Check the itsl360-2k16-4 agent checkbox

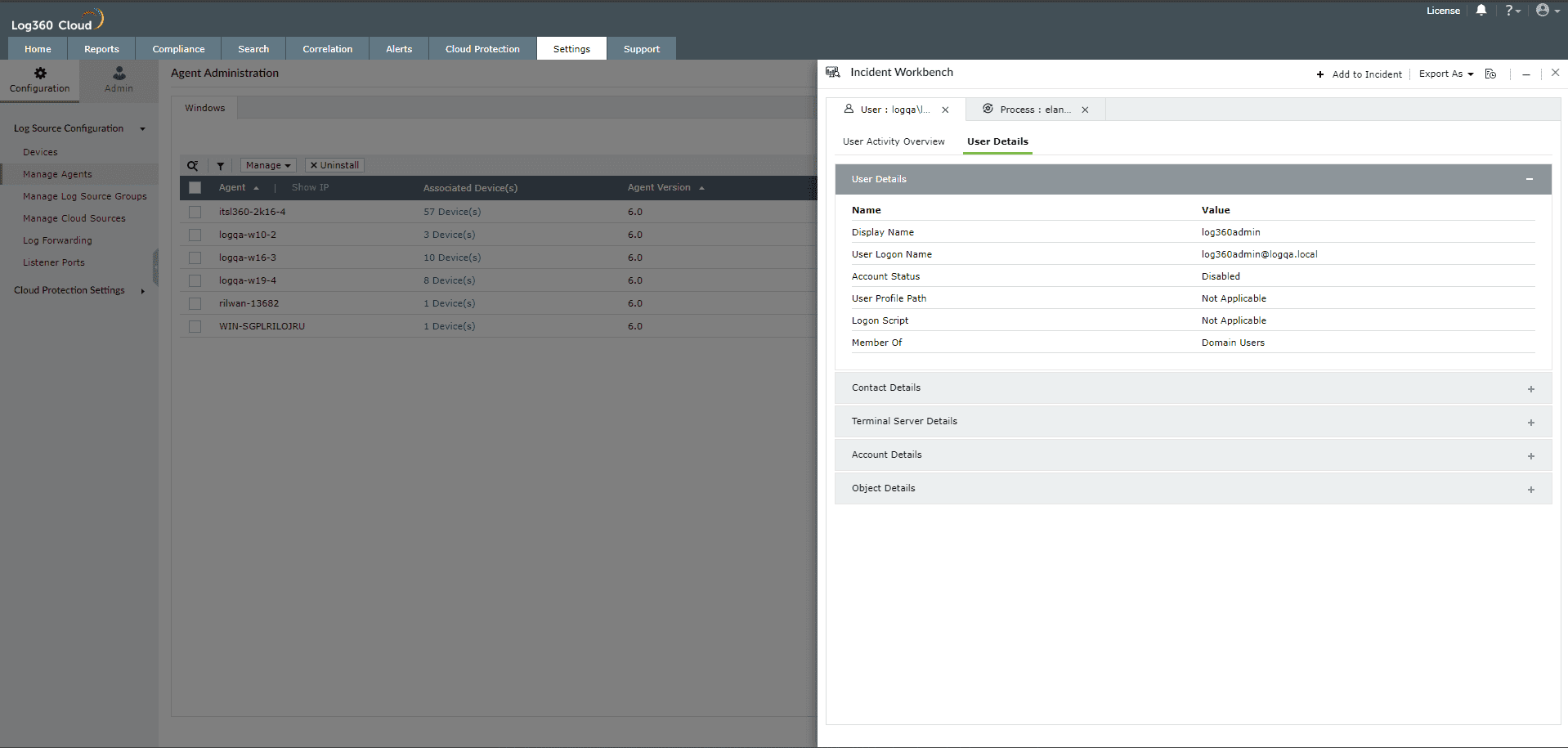click(x=195, y=212)
